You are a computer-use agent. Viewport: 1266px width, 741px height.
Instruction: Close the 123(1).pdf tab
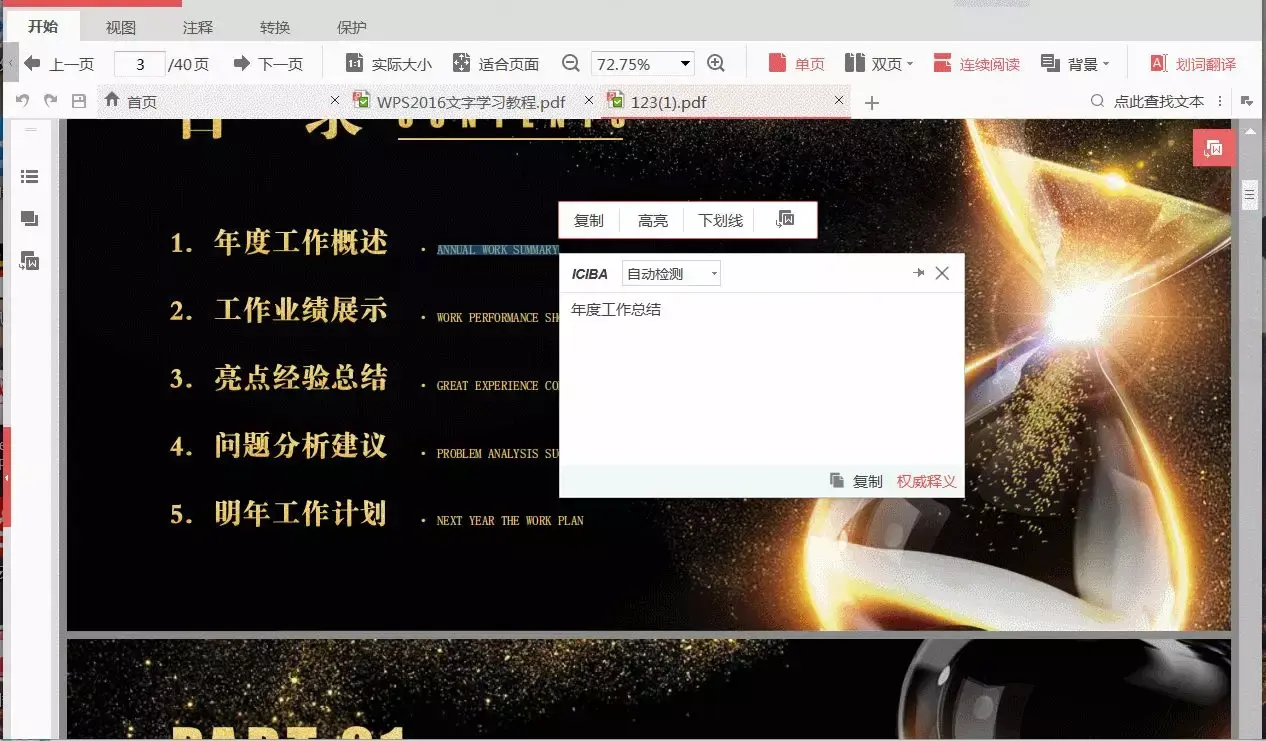click(x=839, y=100)
